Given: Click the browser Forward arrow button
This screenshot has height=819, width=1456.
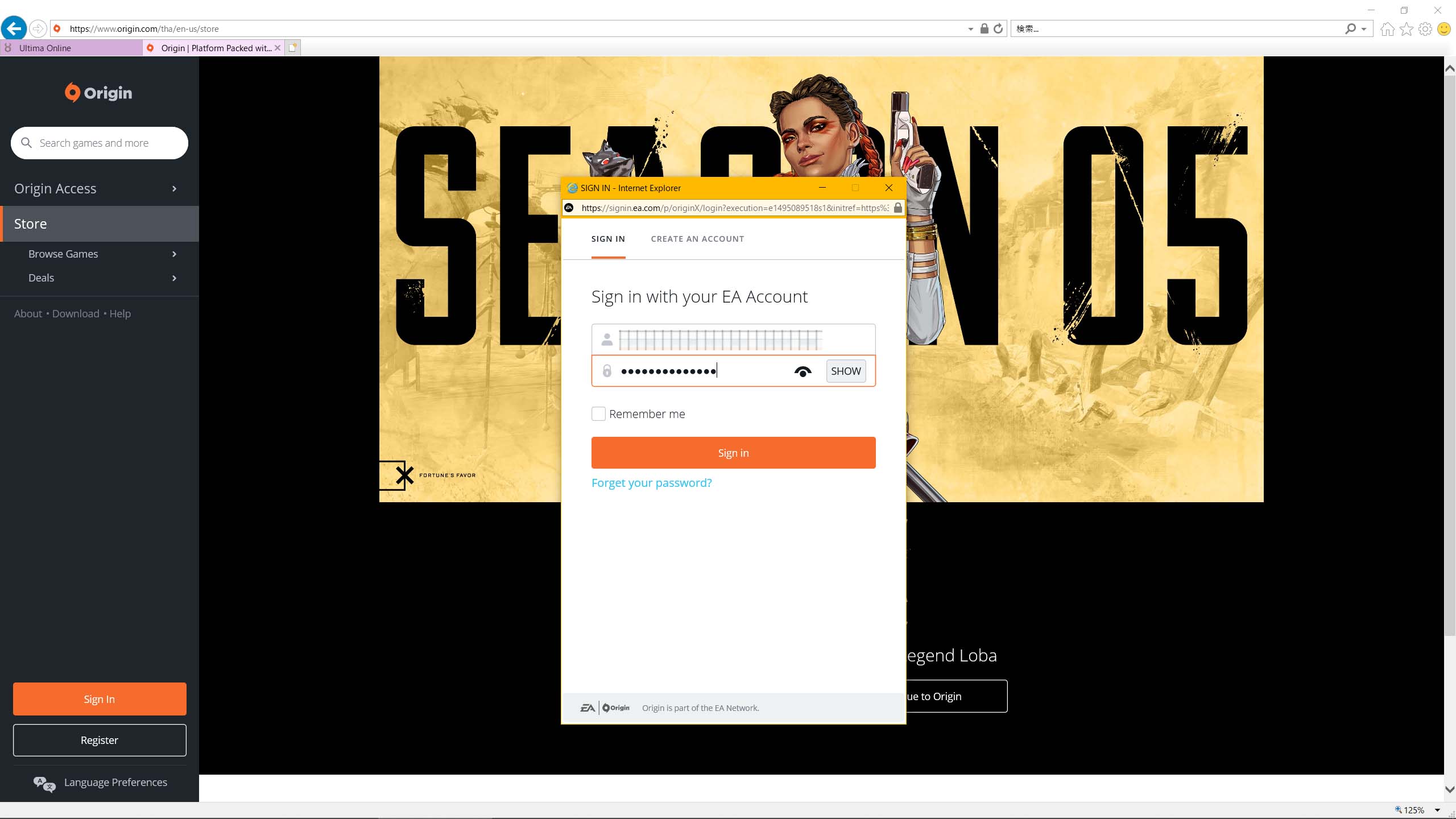Looking at the screenshot, I should tap(38, 28).
